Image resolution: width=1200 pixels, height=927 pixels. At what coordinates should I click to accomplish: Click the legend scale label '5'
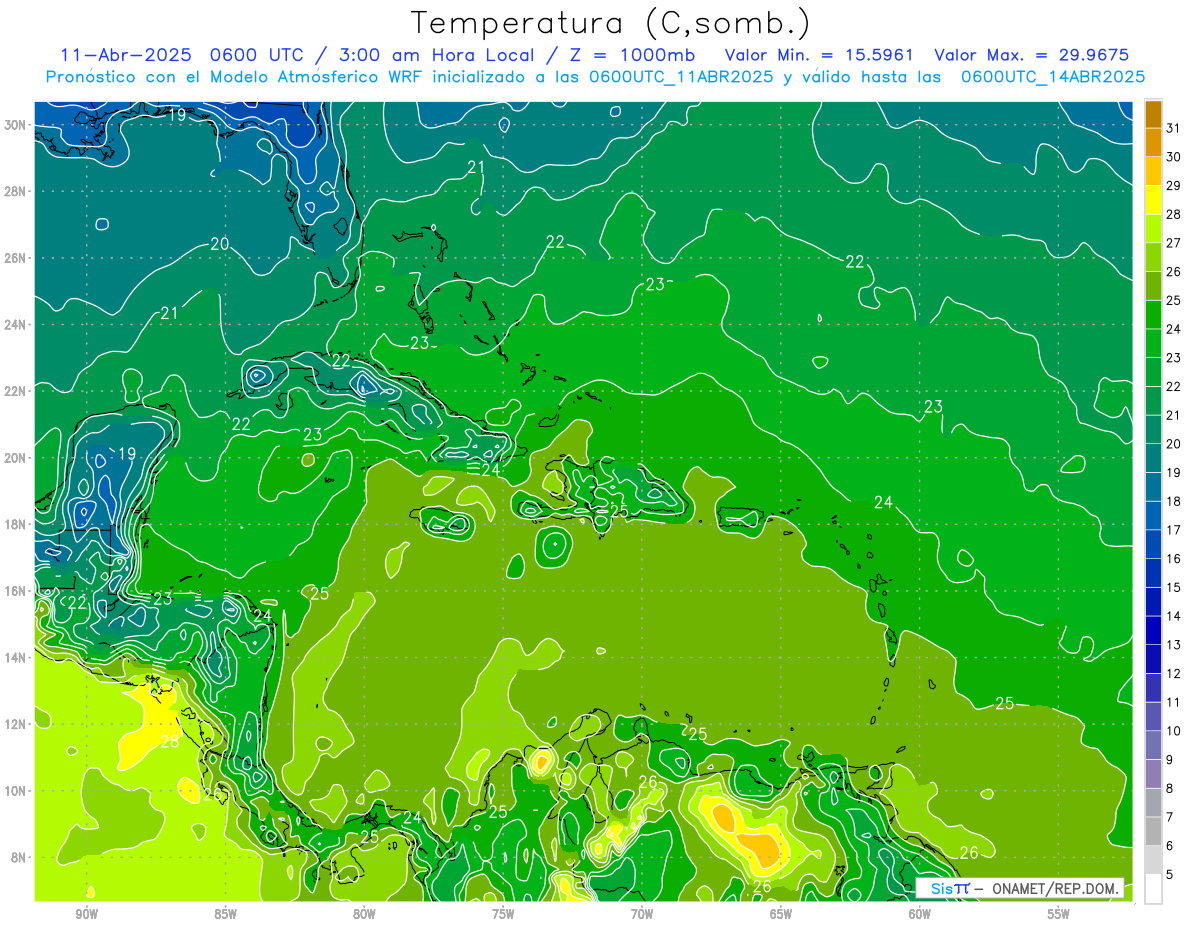(x=1169, y=875)
